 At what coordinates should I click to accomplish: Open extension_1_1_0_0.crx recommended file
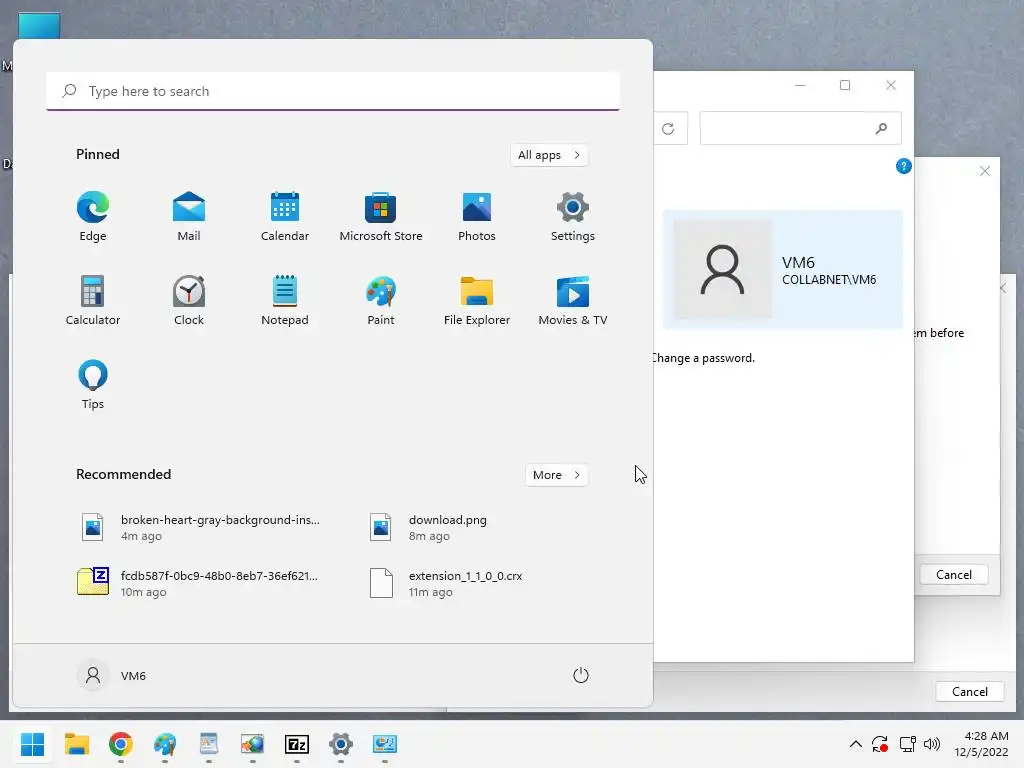[447, 583]
